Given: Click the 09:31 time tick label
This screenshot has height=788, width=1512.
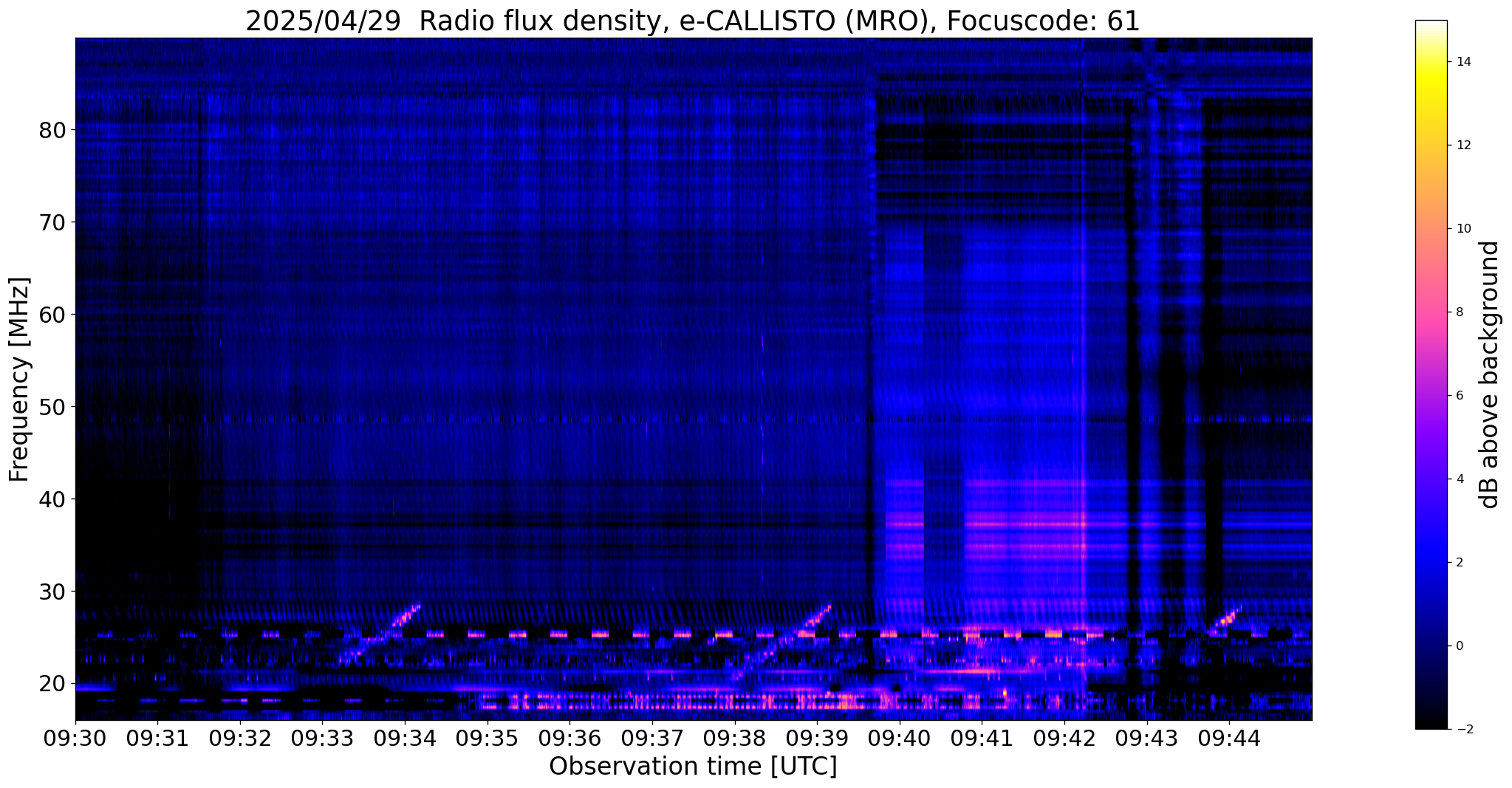Looking at the screenshot, I should click(157, 738).
